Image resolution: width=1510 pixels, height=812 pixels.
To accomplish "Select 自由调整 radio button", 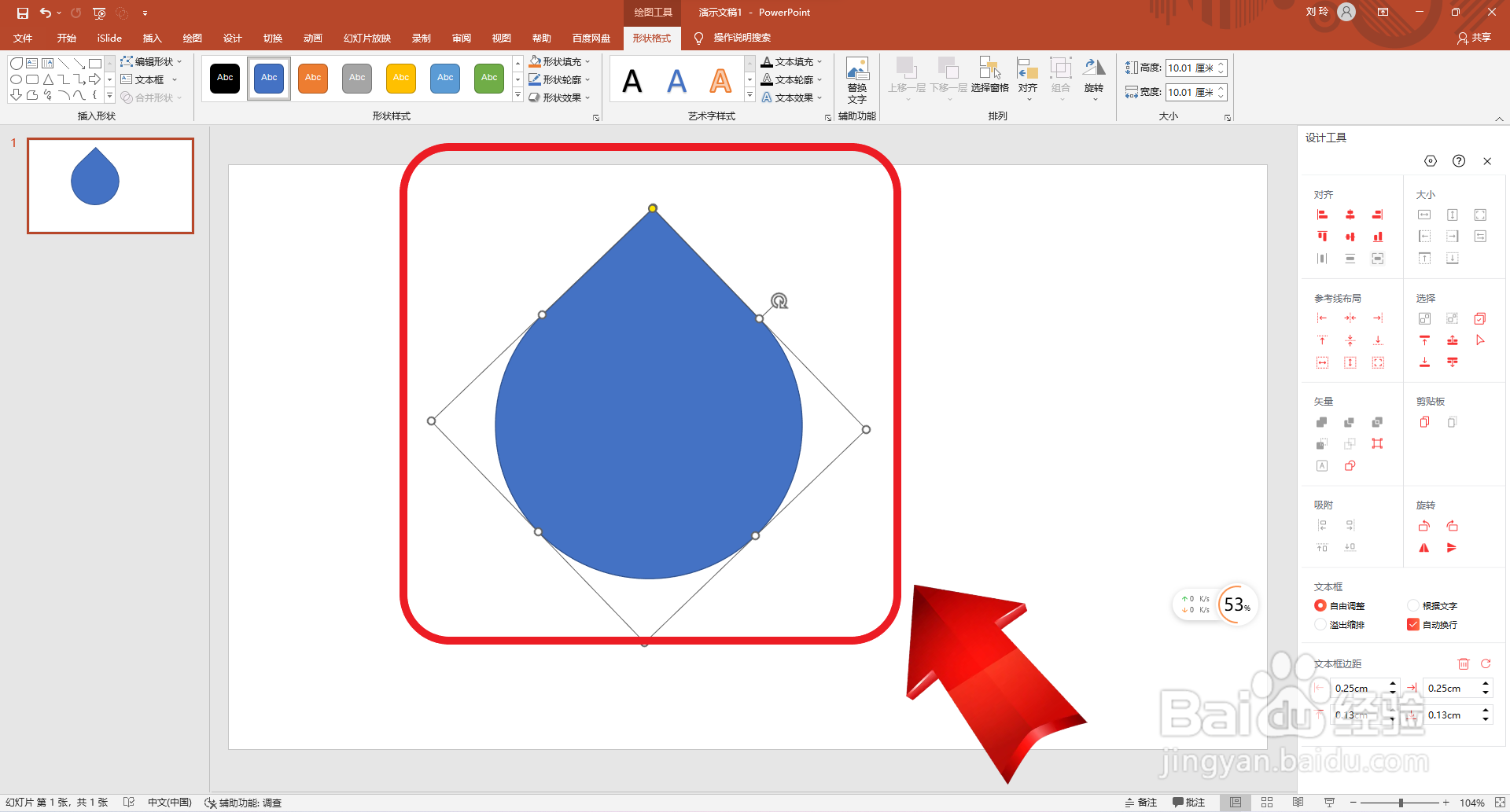I will coord(1320,605).
